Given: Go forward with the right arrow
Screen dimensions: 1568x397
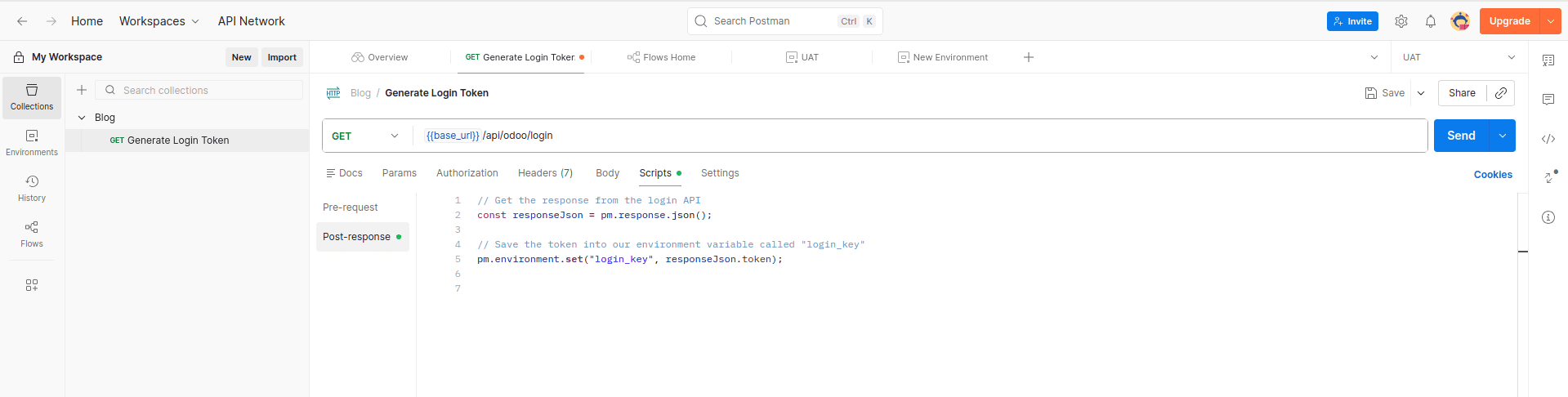Looking at the screenshot, I should 51,21.
